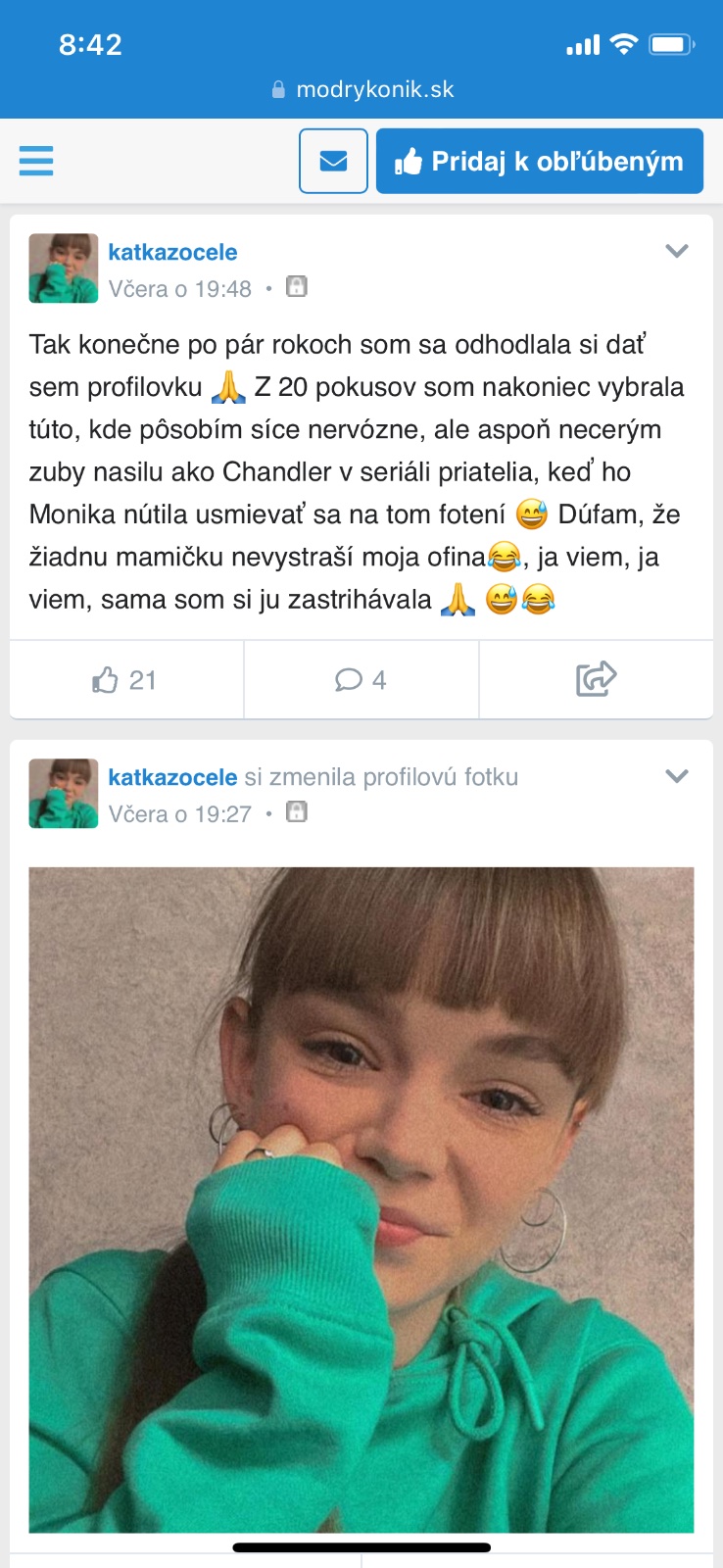Click the "Včera o 19:27" timestamp
Image resolution: width=723 pixels, height=1568 pixels.
(180, 814)
